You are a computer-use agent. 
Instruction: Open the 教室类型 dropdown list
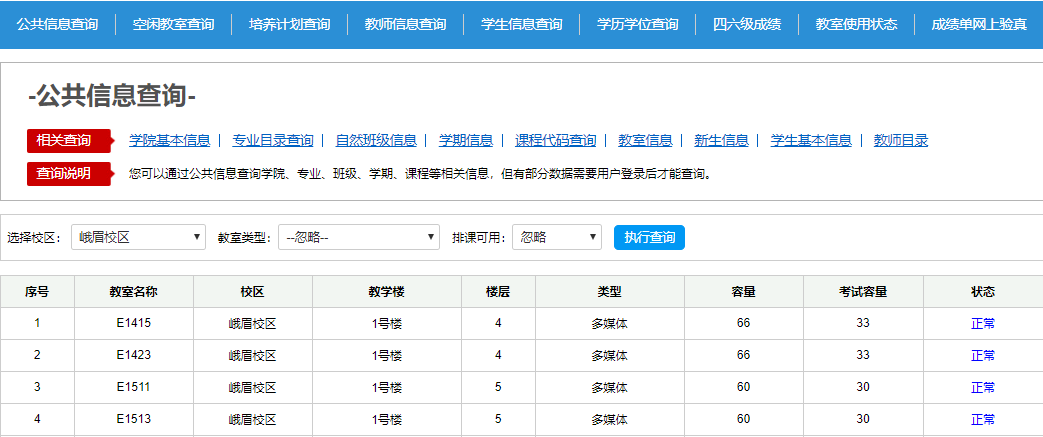click(359, 237)
